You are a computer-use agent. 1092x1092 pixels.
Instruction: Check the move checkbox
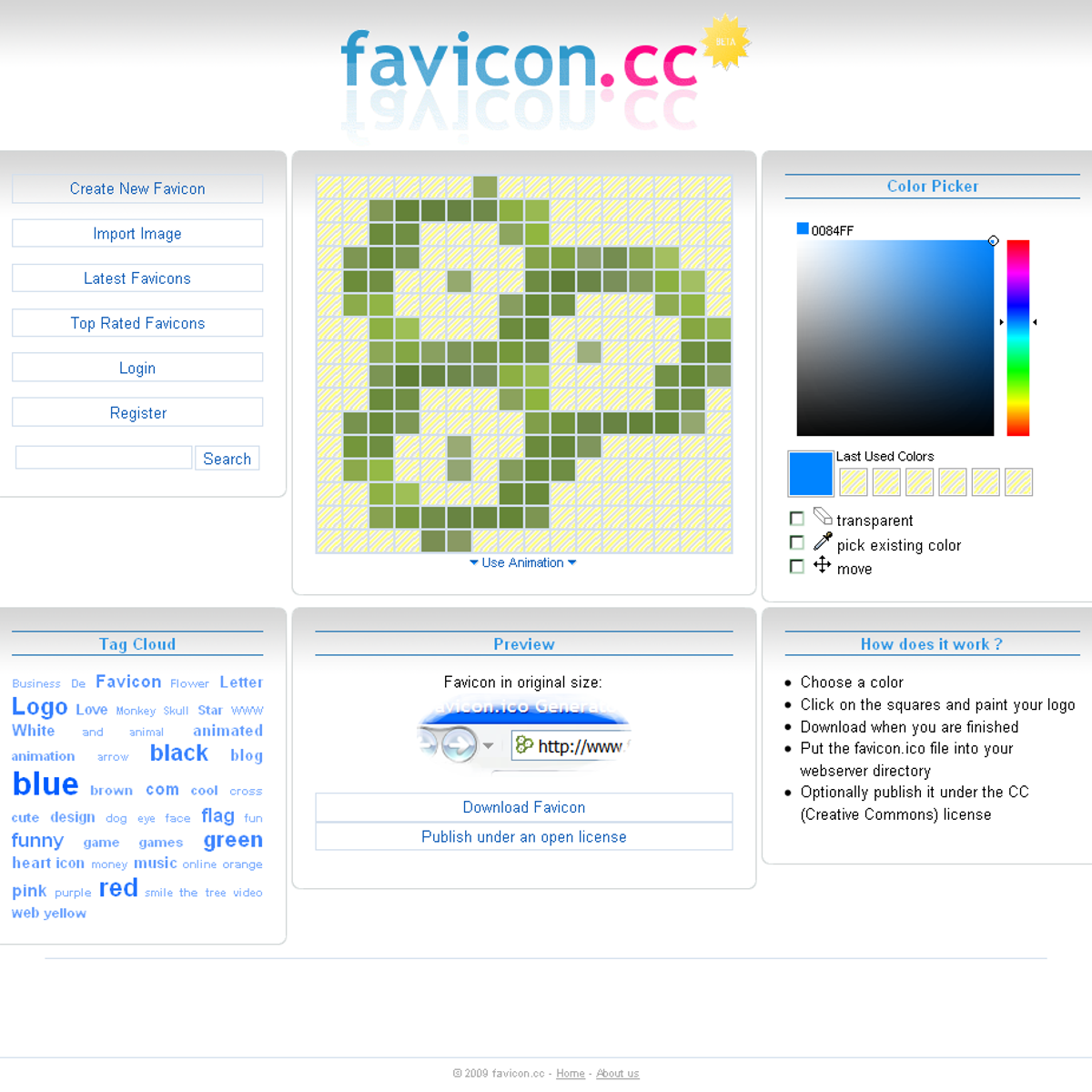pyautogui.click(x=797, y=566)
